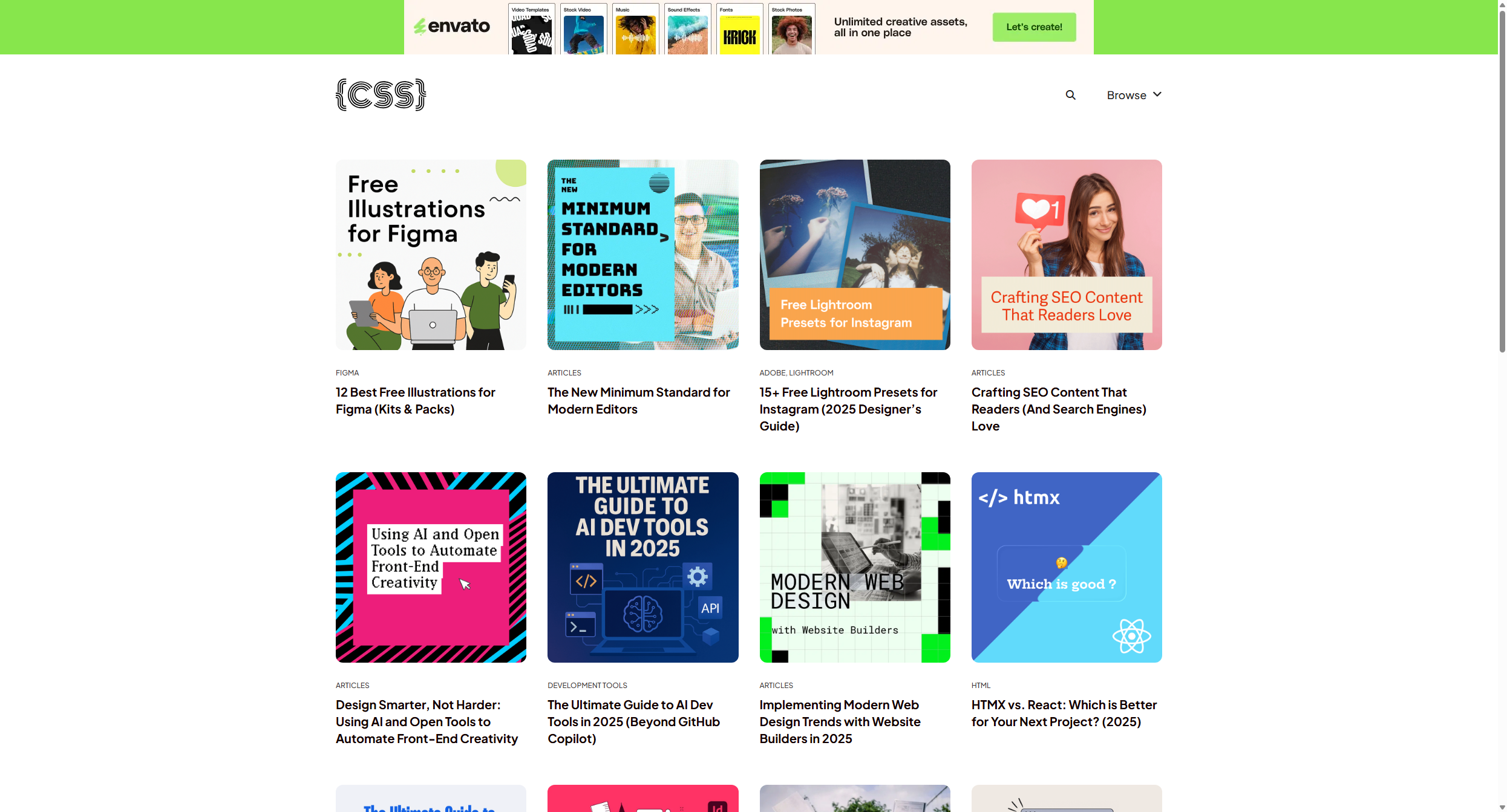The image size is (1507, 812).
Task: Open Stock Photos thumbnail in ad
Action: [x=791, y=29]
